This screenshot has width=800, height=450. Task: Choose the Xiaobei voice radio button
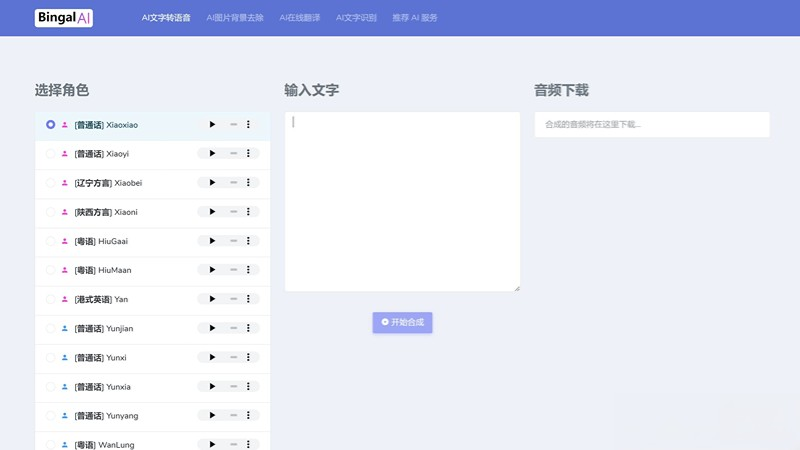(51, 183)
